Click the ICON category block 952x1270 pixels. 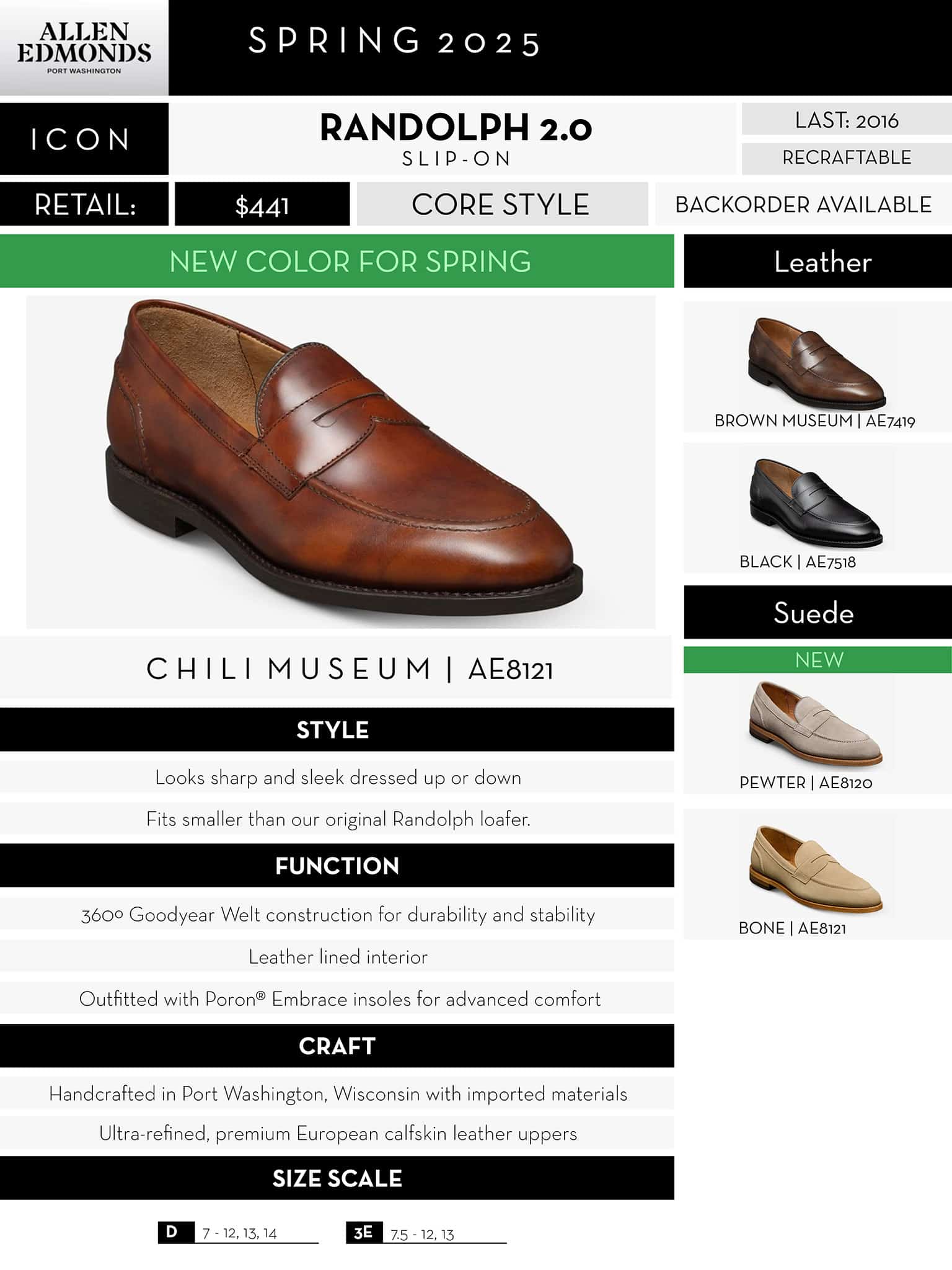point(84,139)
